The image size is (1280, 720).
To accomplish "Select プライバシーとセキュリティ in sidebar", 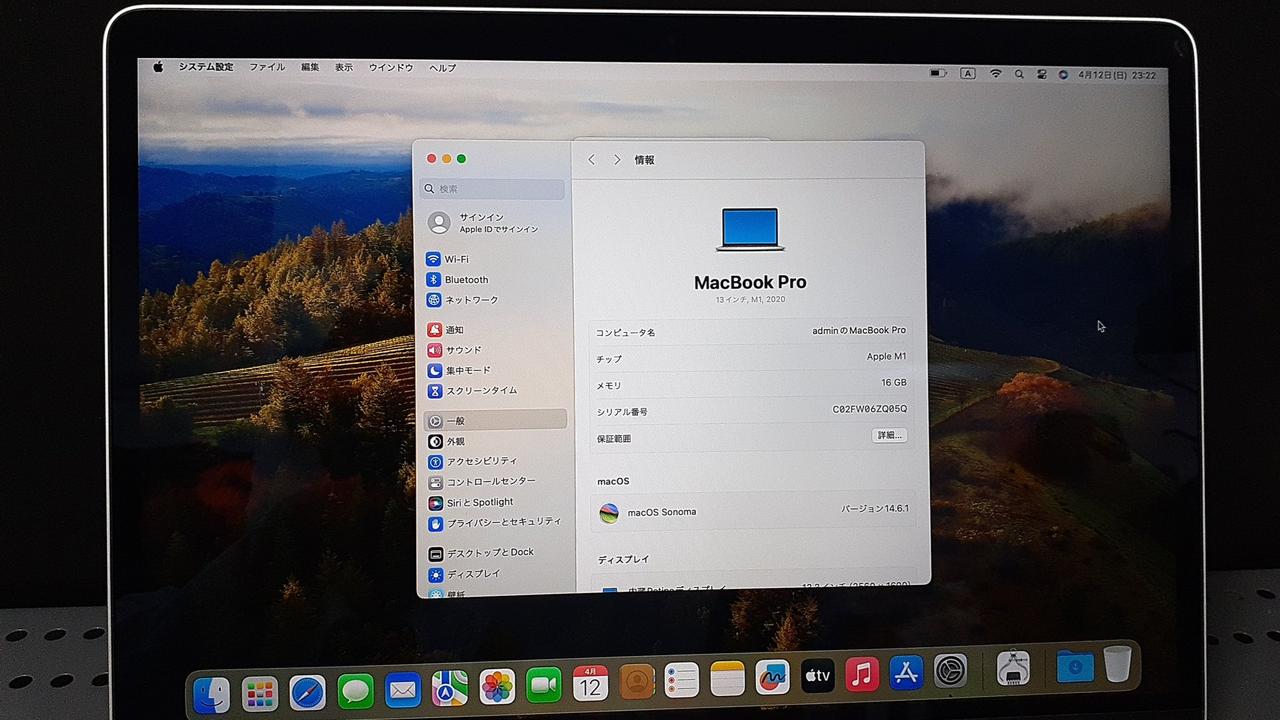I will 502,522.
